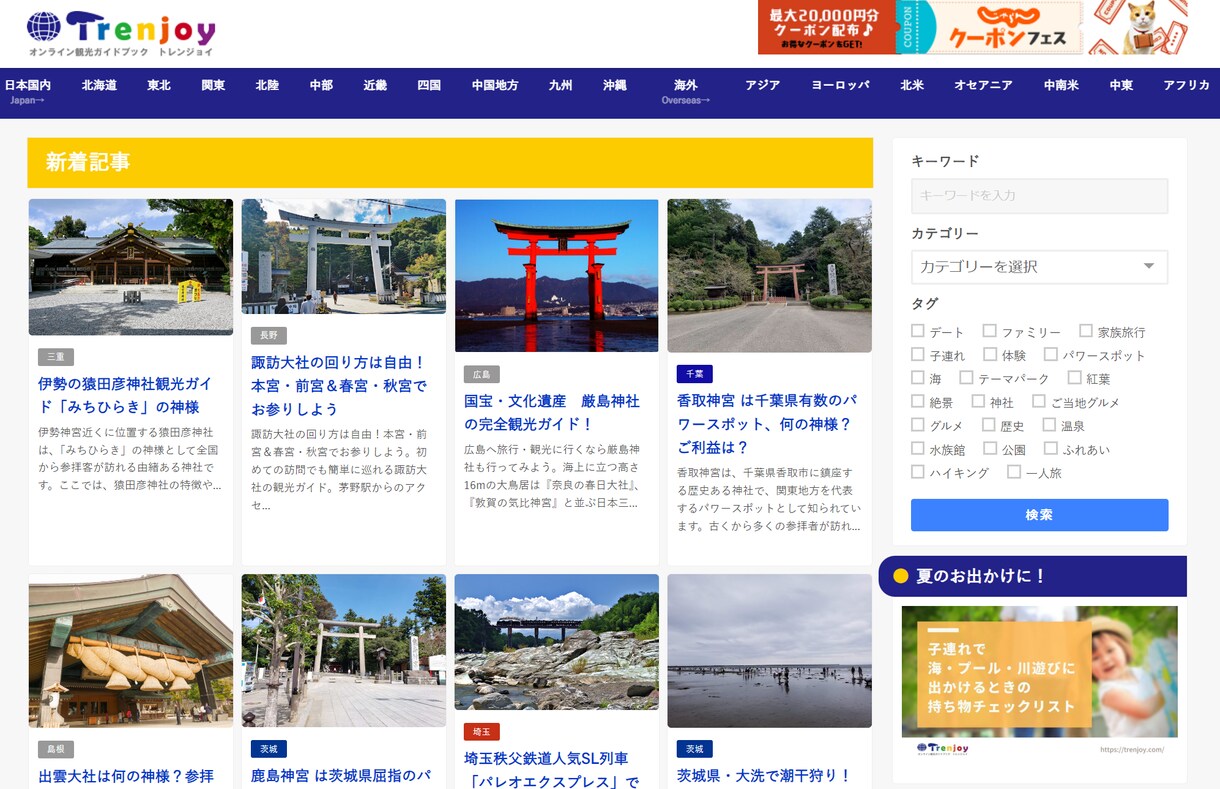Check the グルメ tag checkbox
This screenshot has width=1220, height=789.
[x=918, y=425]
